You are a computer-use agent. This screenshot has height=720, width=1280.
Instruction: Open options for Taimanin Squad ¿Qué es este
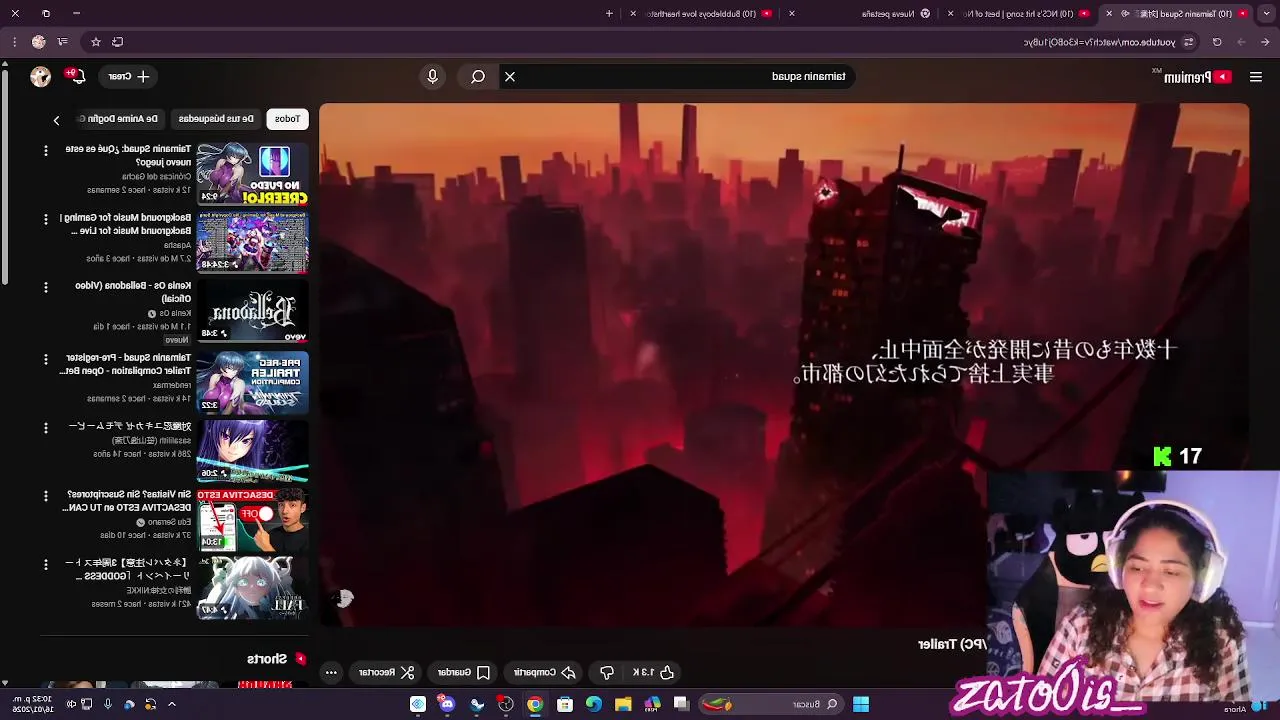(x=45, y=150)
